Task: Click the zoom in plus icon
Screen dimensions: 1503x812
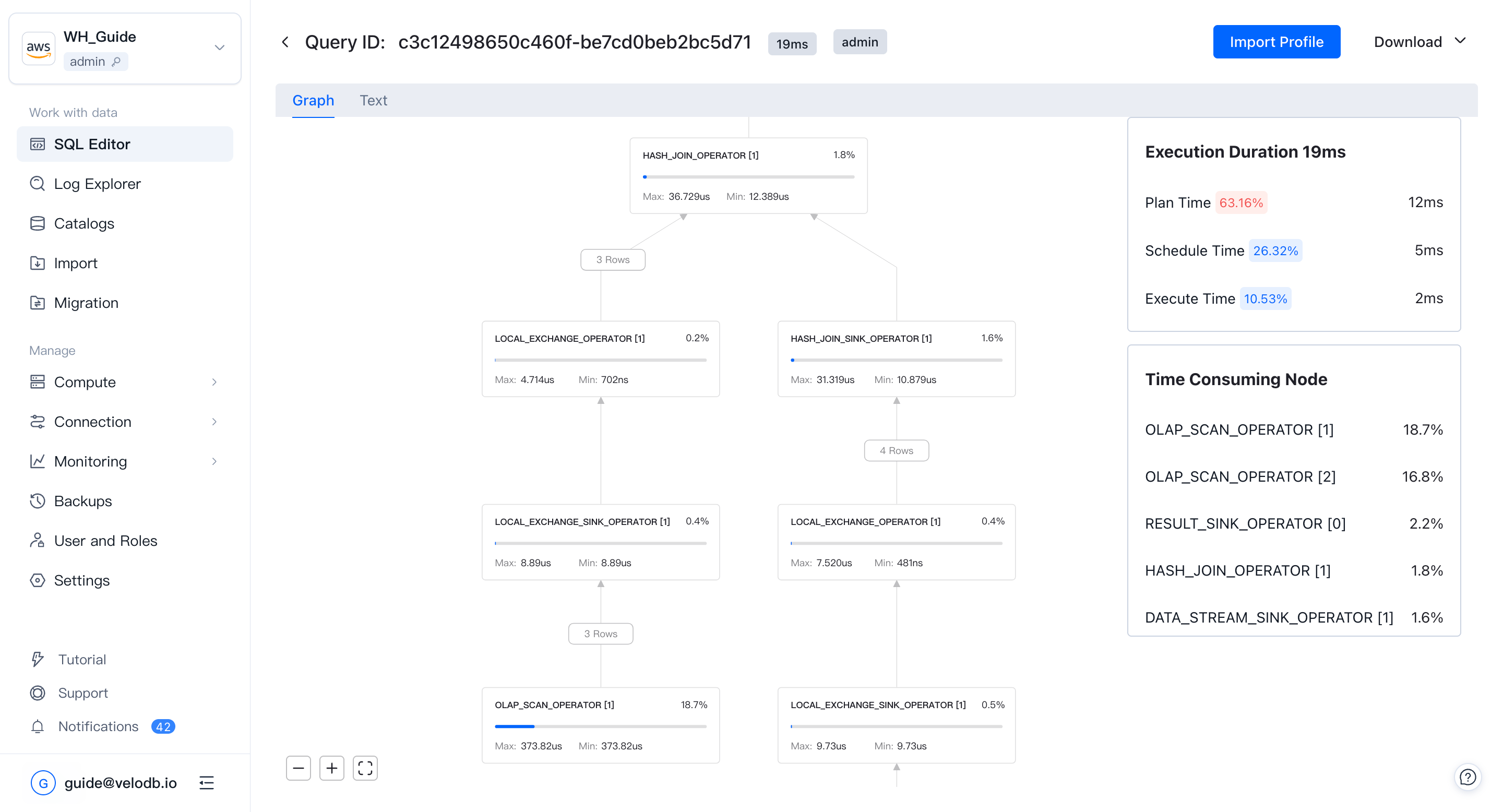Action: (x=331, y=768)
